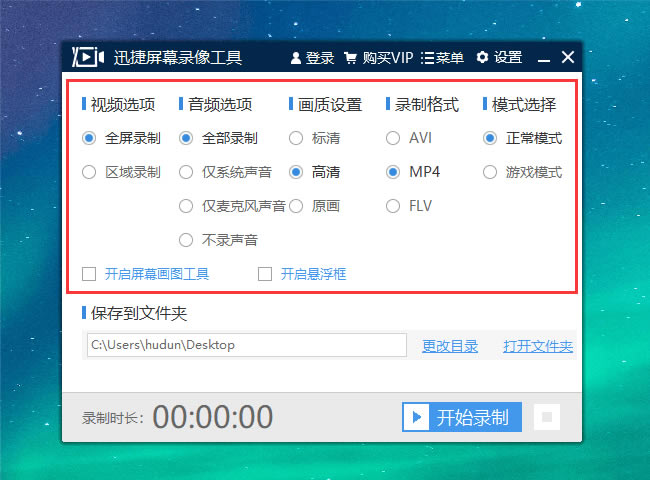Start recording with 开始录制 button
The width and height of the screenshot is (650, 480).
click(463, 417)
